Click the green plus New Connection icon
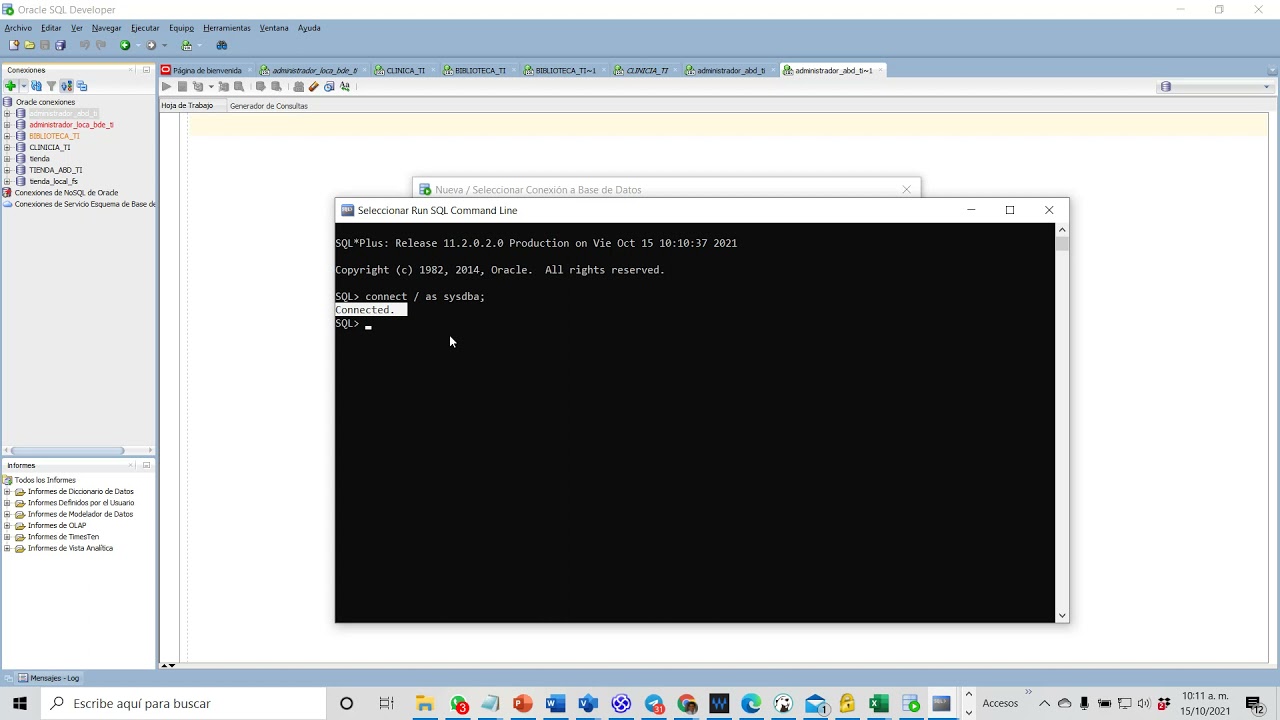Viewport: 1280px width, 720px height. 10,86
